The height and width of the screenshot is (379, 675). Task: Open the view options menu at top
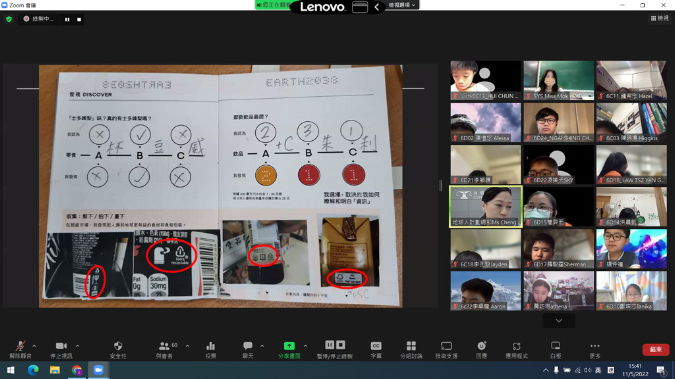(x=660, y=18)
